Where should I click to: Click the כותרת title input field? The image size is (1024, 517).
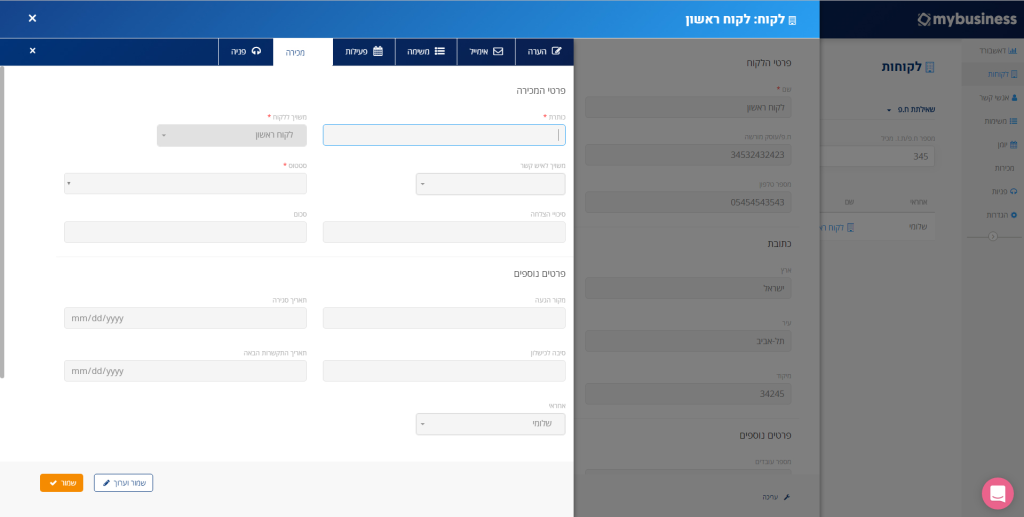[x=444, y=135]
